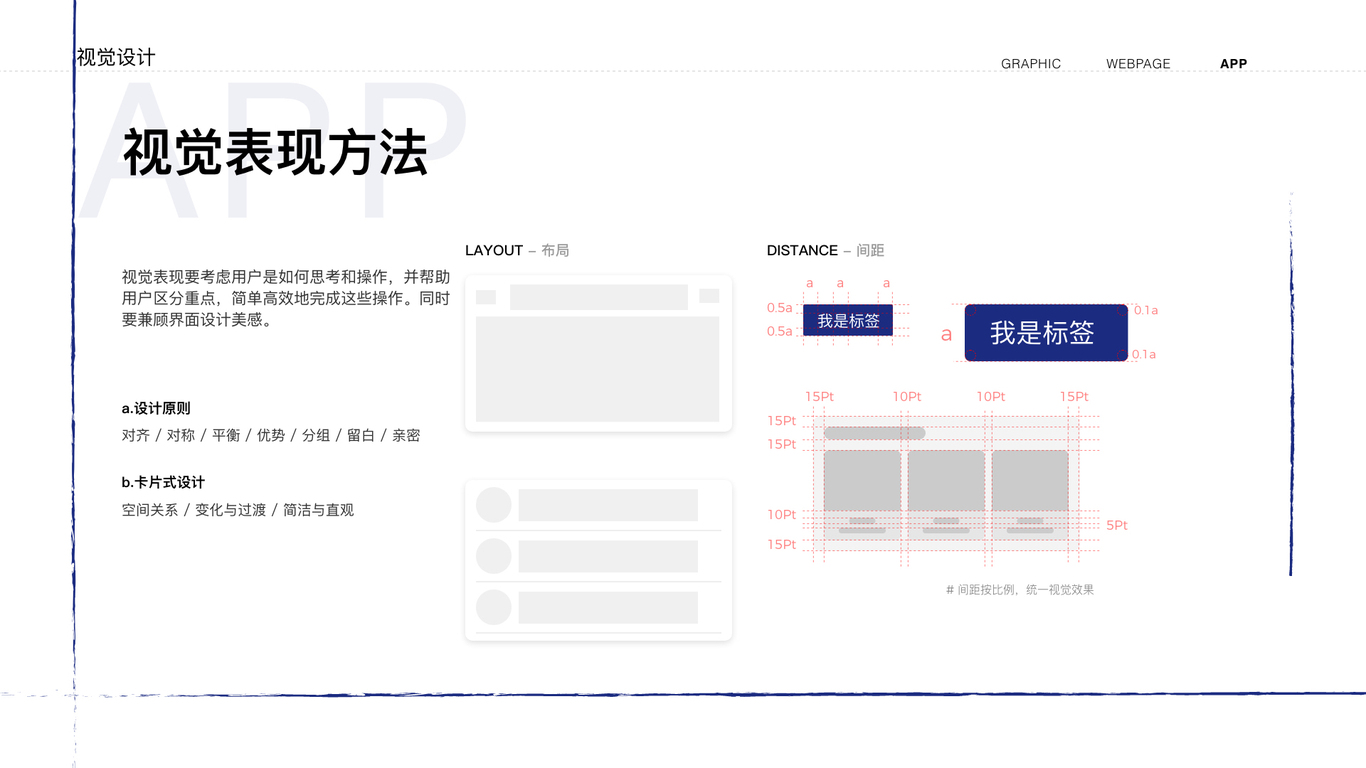Click the third avatar circle in list wireframe

pyautogui.click(x=494, y=607)
